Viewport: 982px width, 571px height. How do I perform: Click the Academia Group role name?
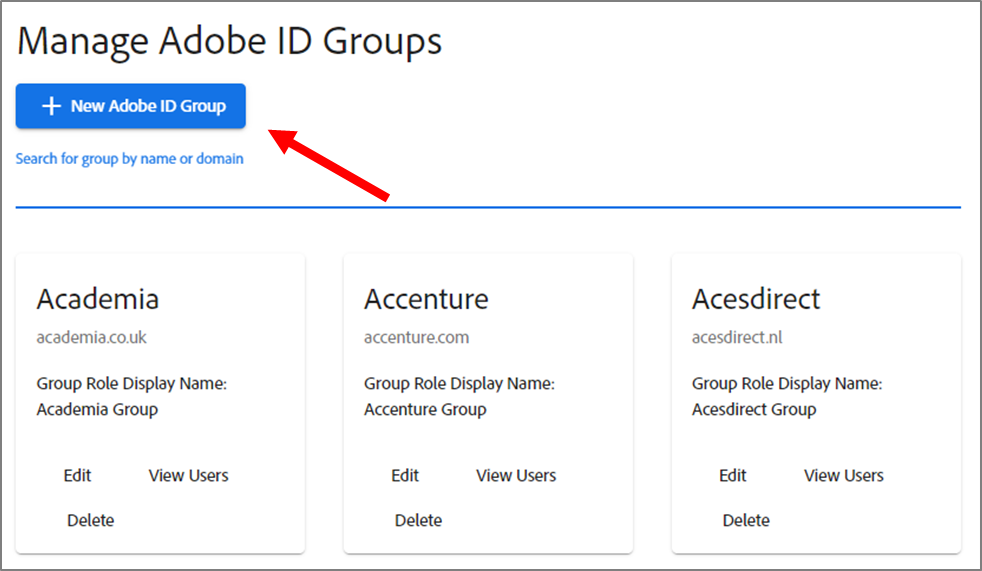tap(97, 409)
